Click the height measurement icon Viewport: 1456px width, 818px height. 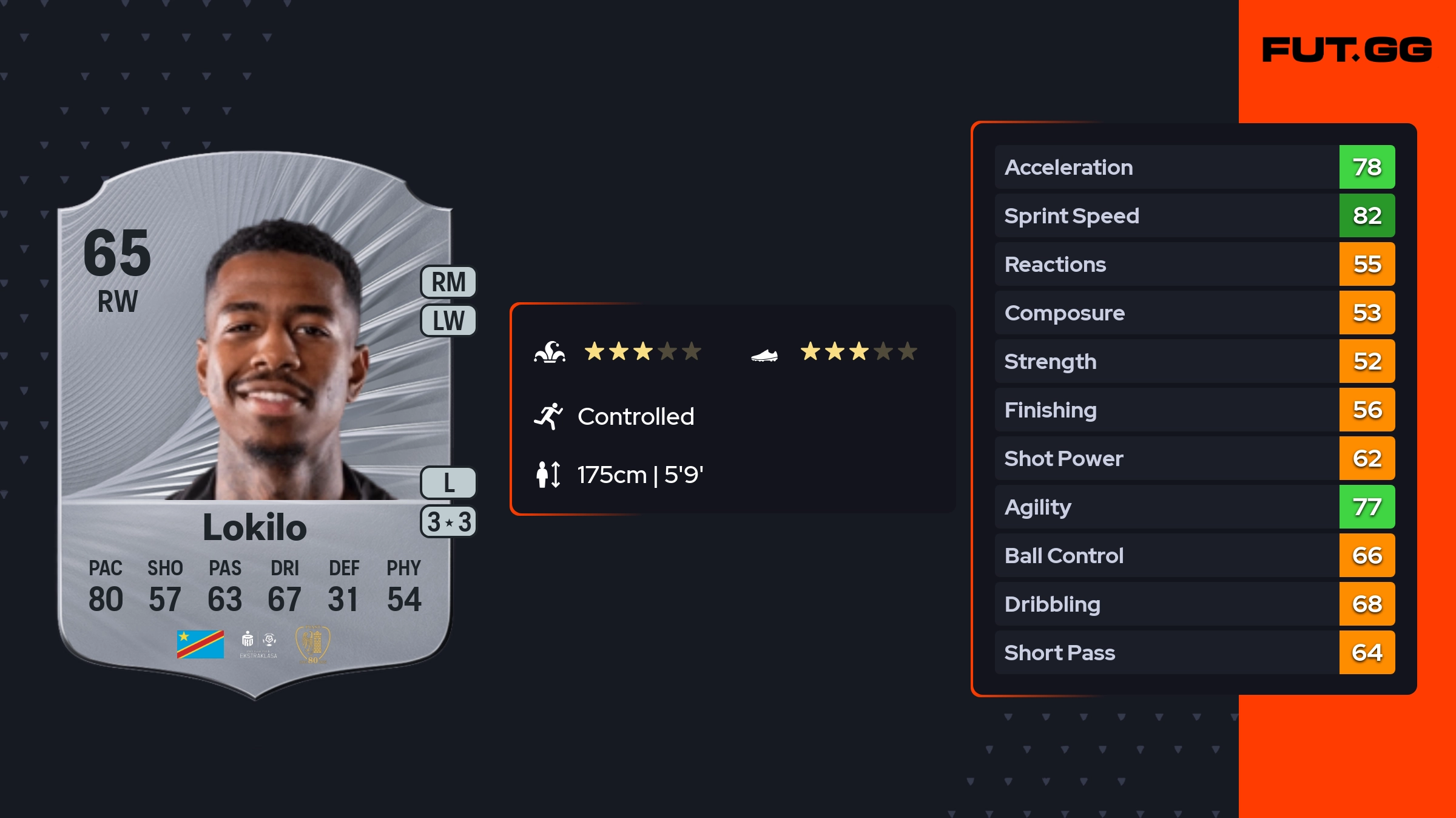[x=548, y=475]
